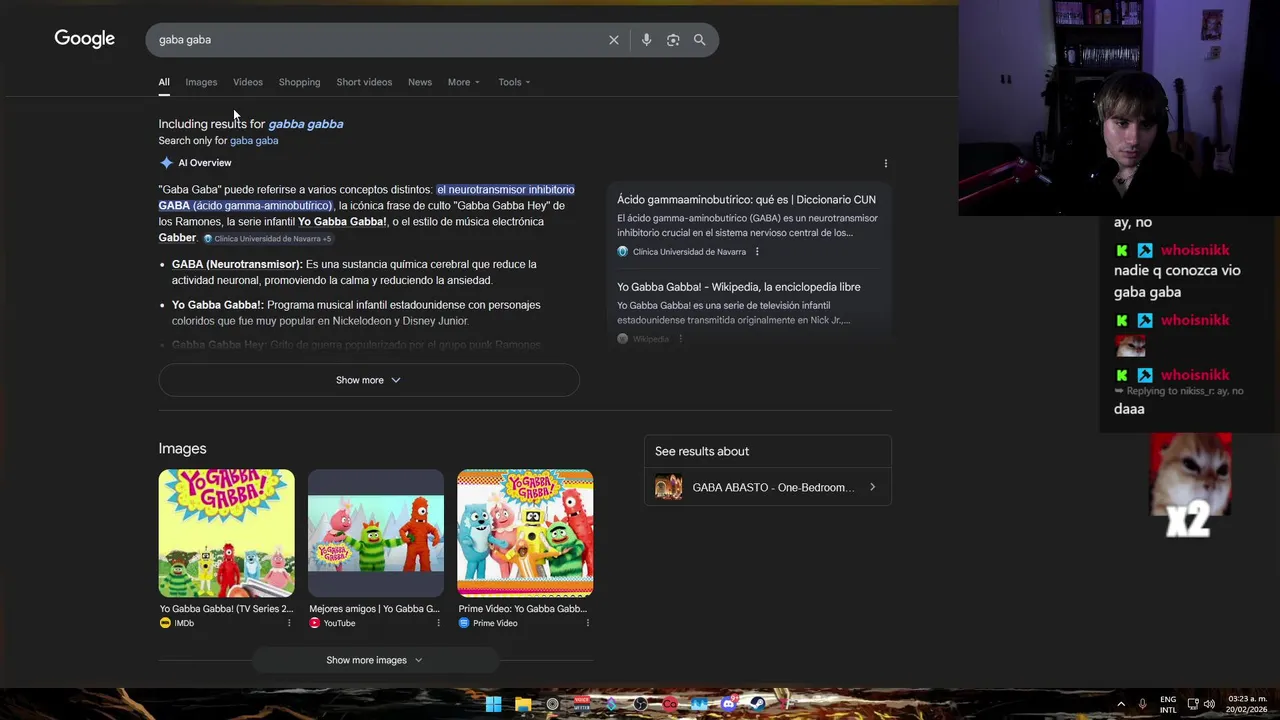The image size is (1280, 720).
Task: Open network status tray icon
Action: (x=1193, y=704)
